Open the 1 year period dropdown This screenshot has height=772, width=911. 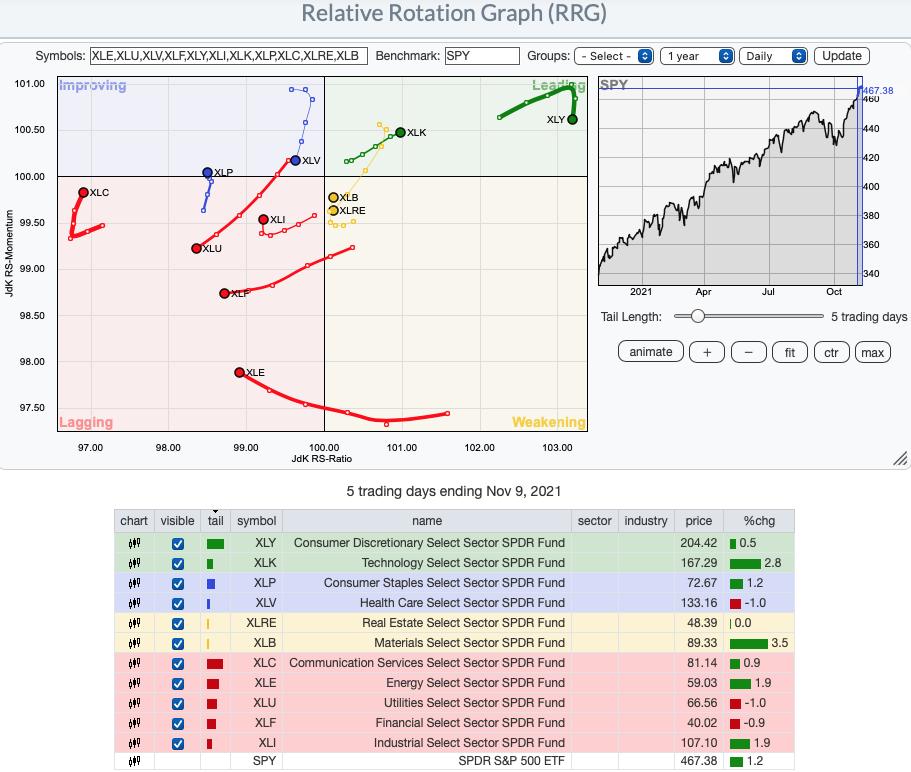(x=697, y=56)
